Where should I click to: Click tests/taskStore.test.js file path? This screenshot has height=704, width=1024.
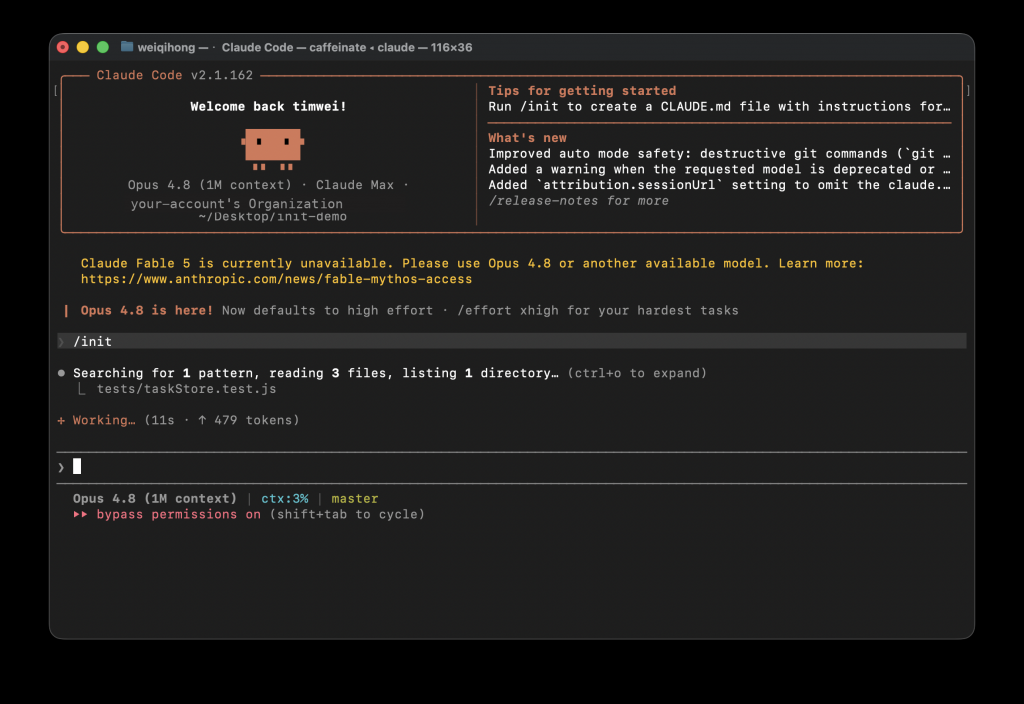[187, 389]
